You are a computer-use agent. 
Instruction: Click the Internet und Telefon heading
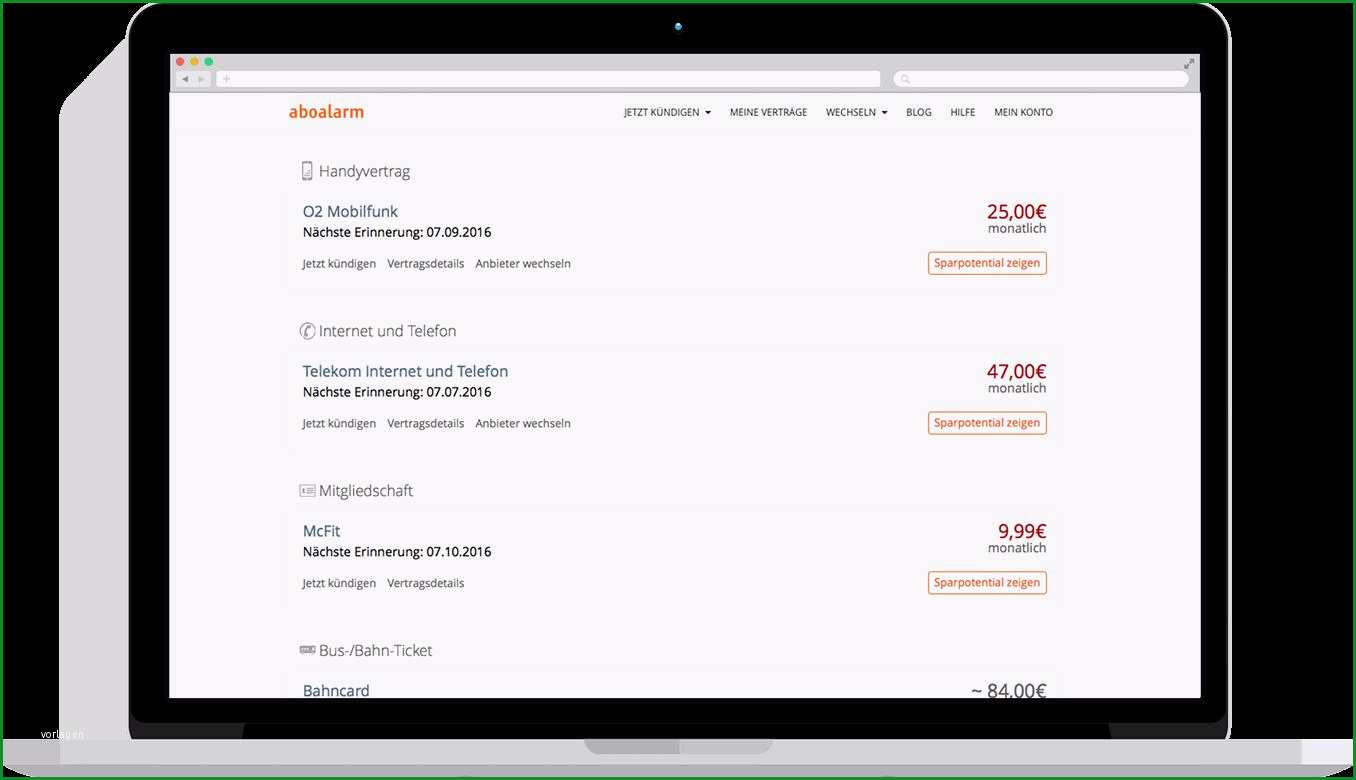tap(387, 331)
